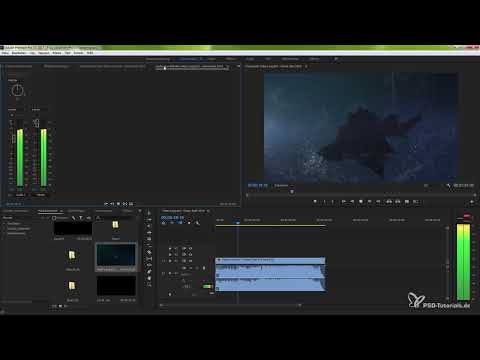This screenshot has width=480, height=360.
Task: Select the audio waveform clip on timeline
Action: click(x=270, y=278)
